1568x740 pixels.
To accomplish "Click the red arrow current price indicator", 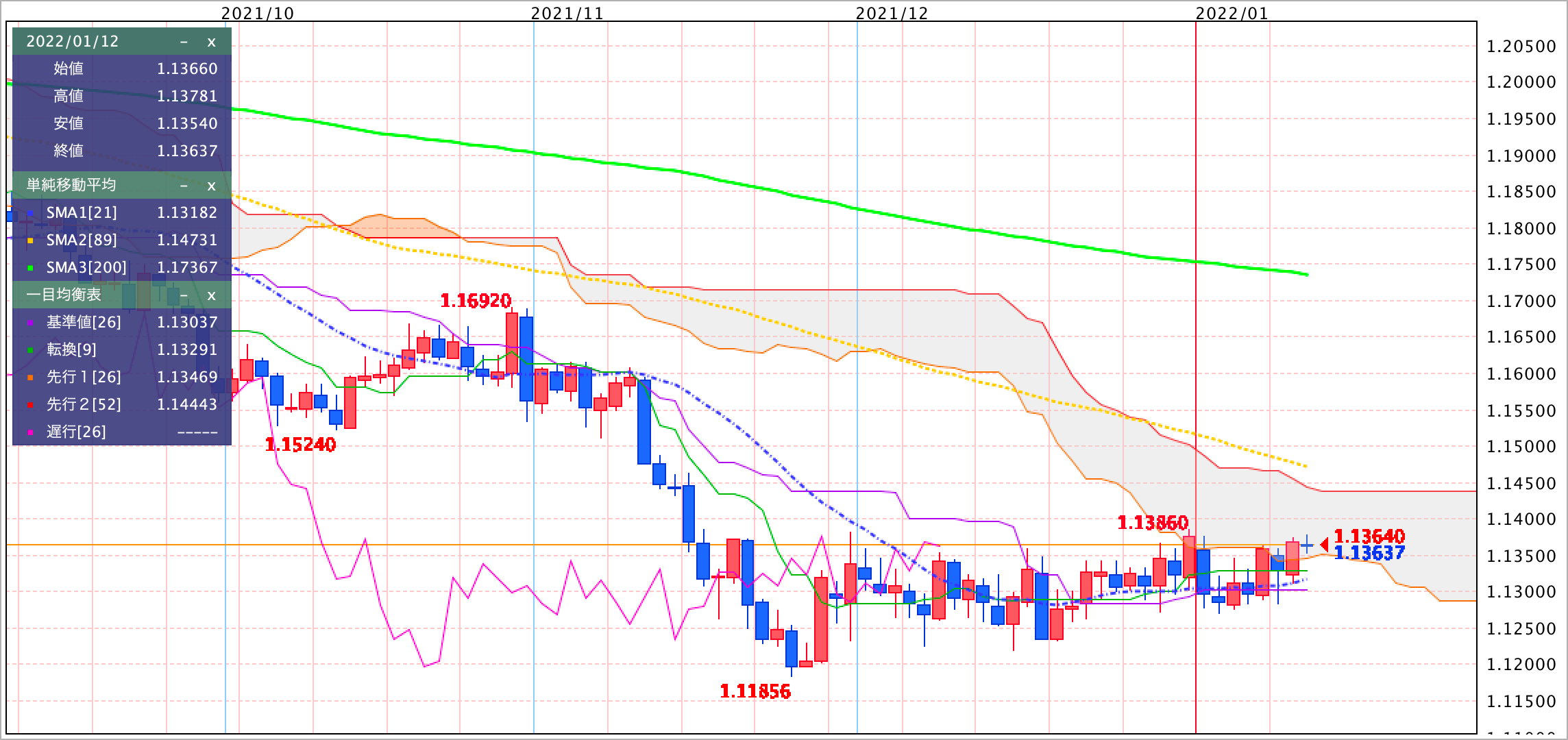I will [x=1324, y=545].
